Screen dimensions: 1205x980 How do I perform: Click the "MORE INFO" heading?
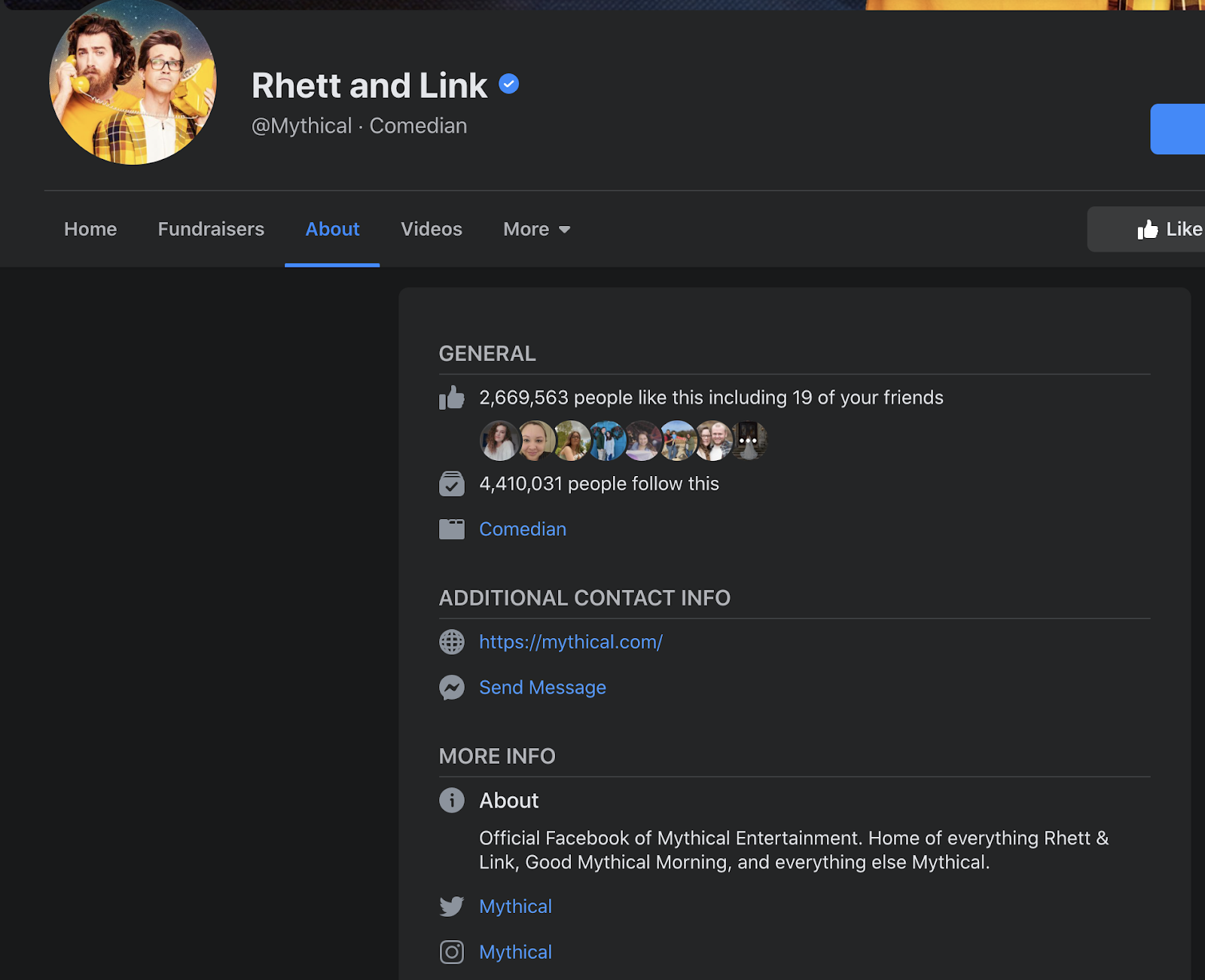coord(497,756)
